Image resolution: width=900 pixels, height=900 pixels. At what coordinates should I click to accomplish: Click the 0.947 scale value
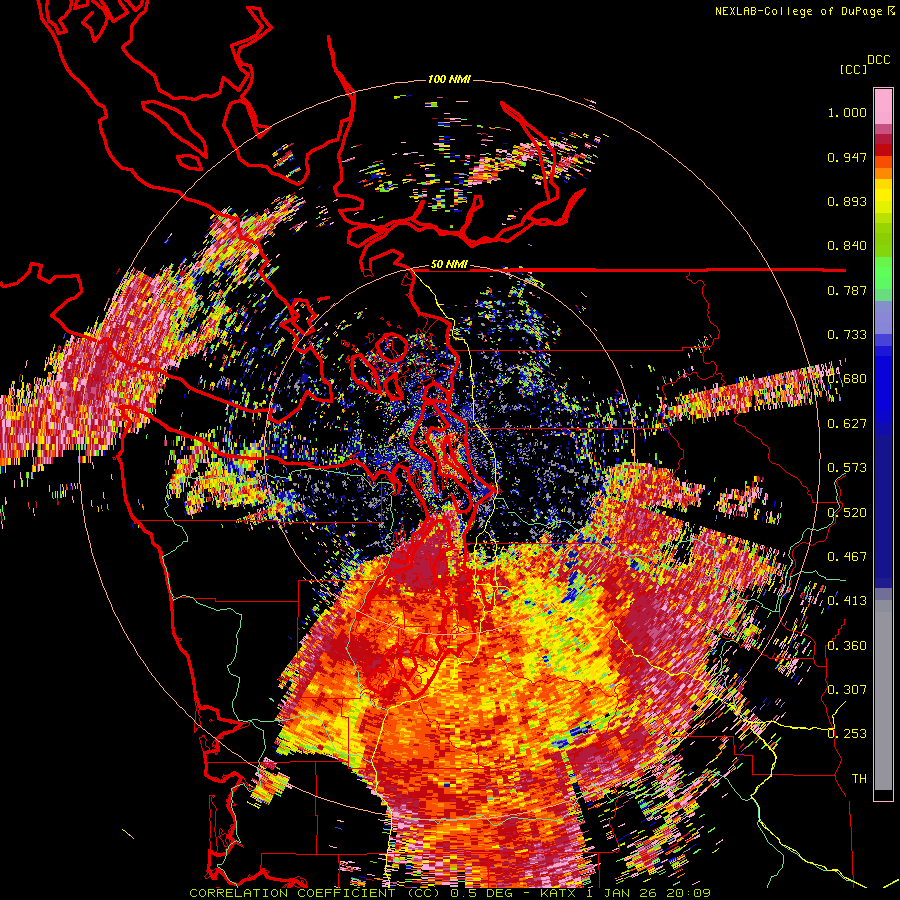[847, 157]
